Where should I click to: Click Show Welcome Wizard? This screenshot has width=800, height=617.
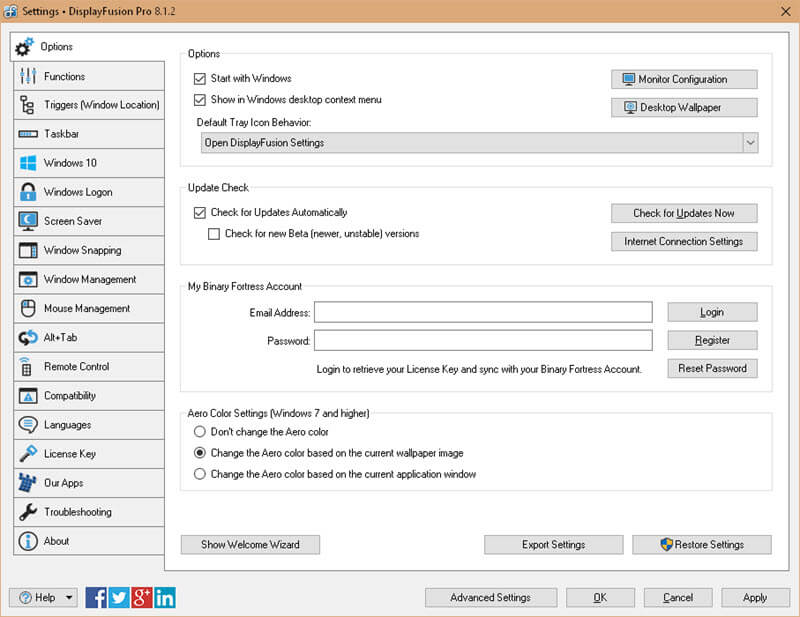tap(250, 545)
